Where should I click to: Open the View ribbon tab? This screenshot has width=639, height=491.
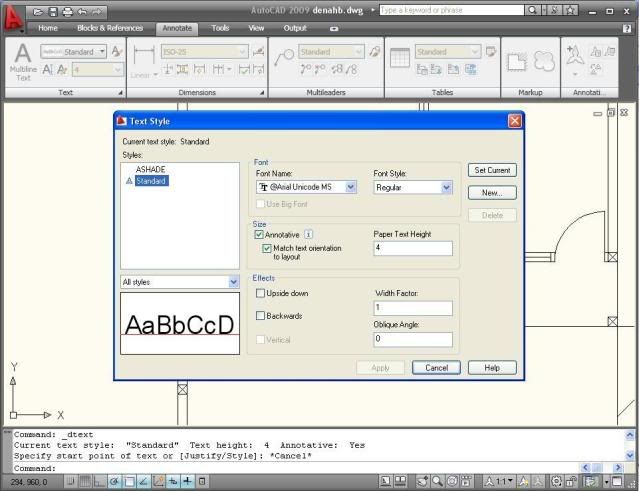click(256, 28)
